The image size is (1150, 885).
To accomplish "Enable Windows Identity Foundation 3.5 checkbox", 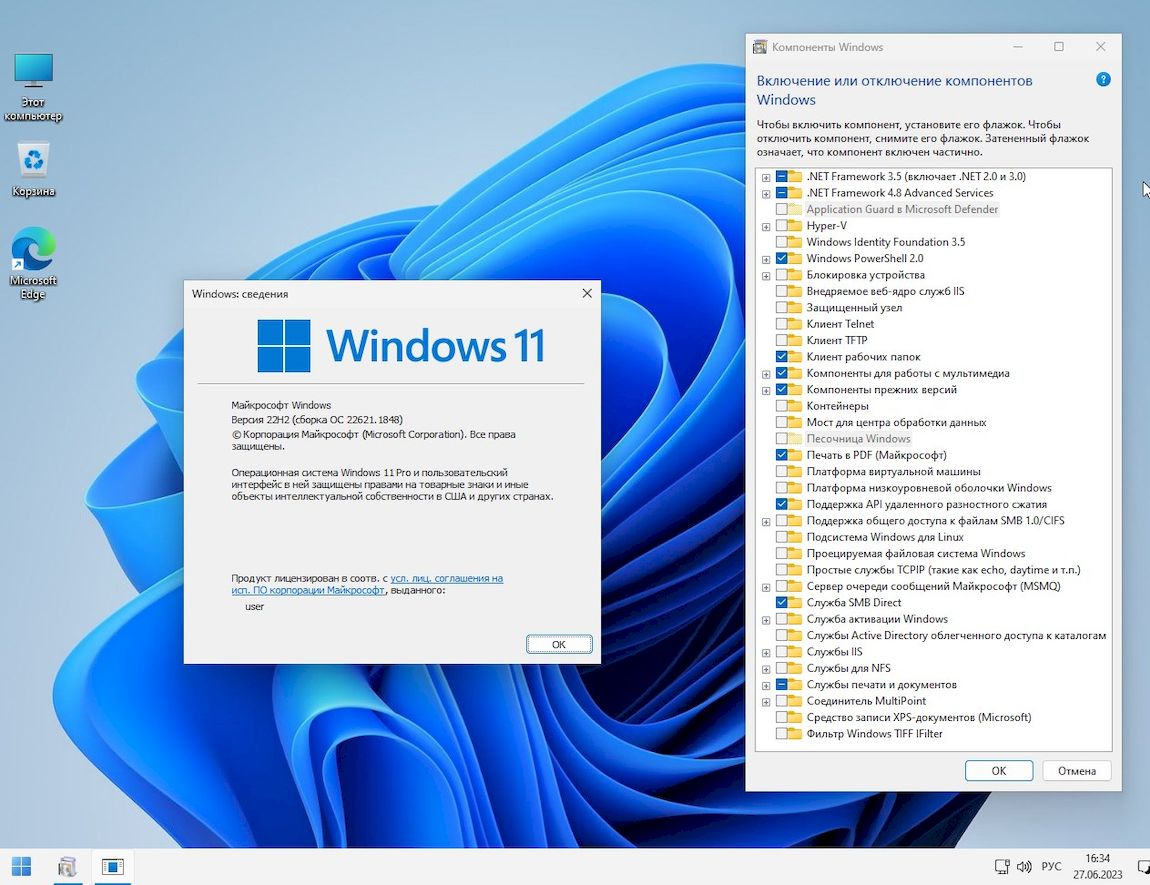I will tap(781, 242).
